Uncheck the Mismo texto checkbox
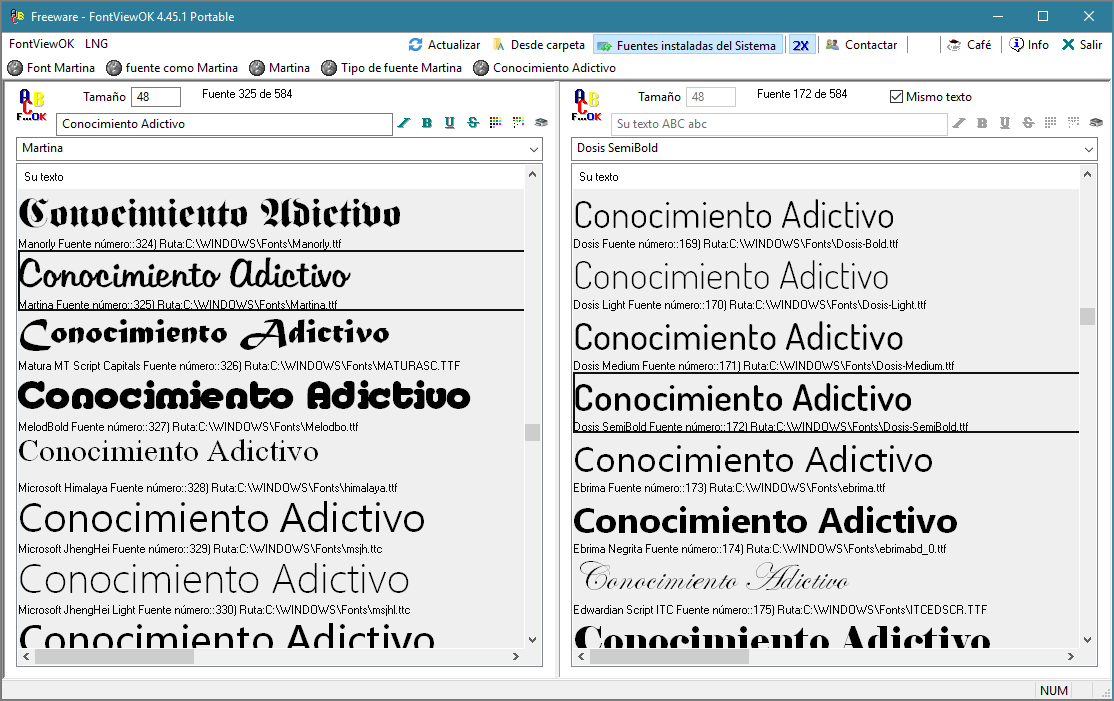 (897, 97)
